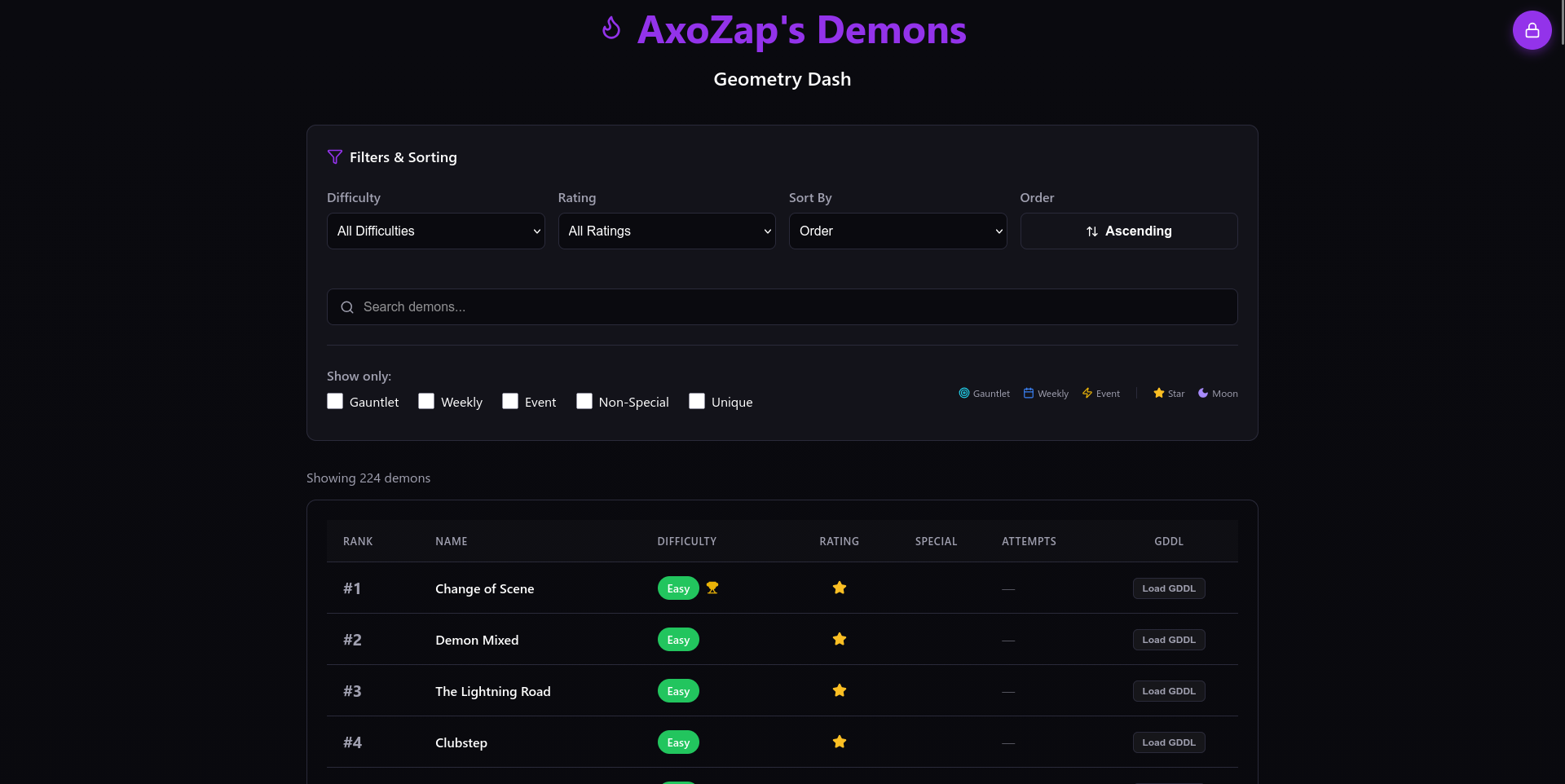Viewport: 1565px width, 784px height.
Task: Open the All Difficulties dropdown
Action: pyautogui.click(x=436, y=231)
